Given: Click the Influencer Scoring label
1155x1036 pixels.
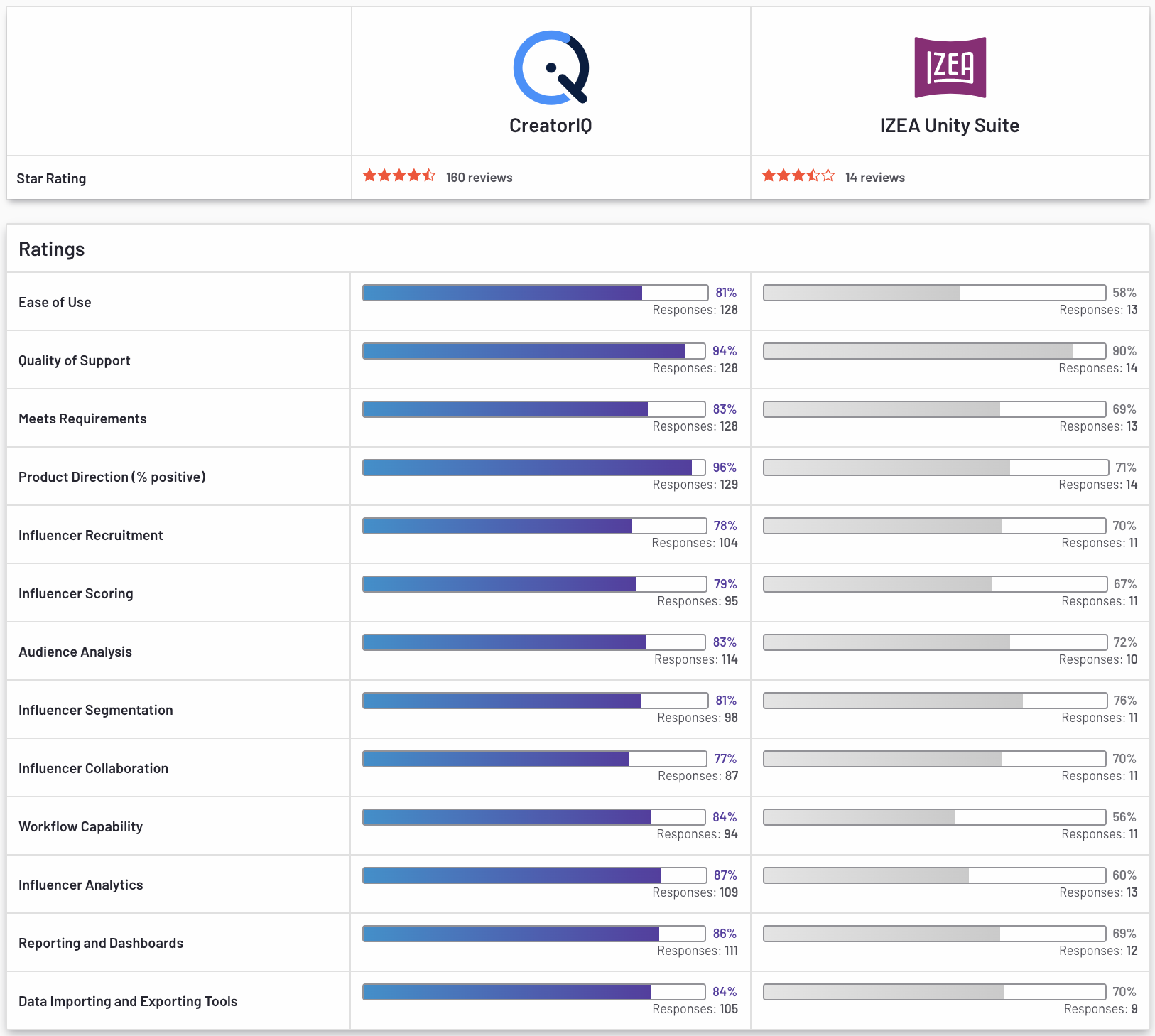Looking at the screenshot, I should [x=76, y=594].
